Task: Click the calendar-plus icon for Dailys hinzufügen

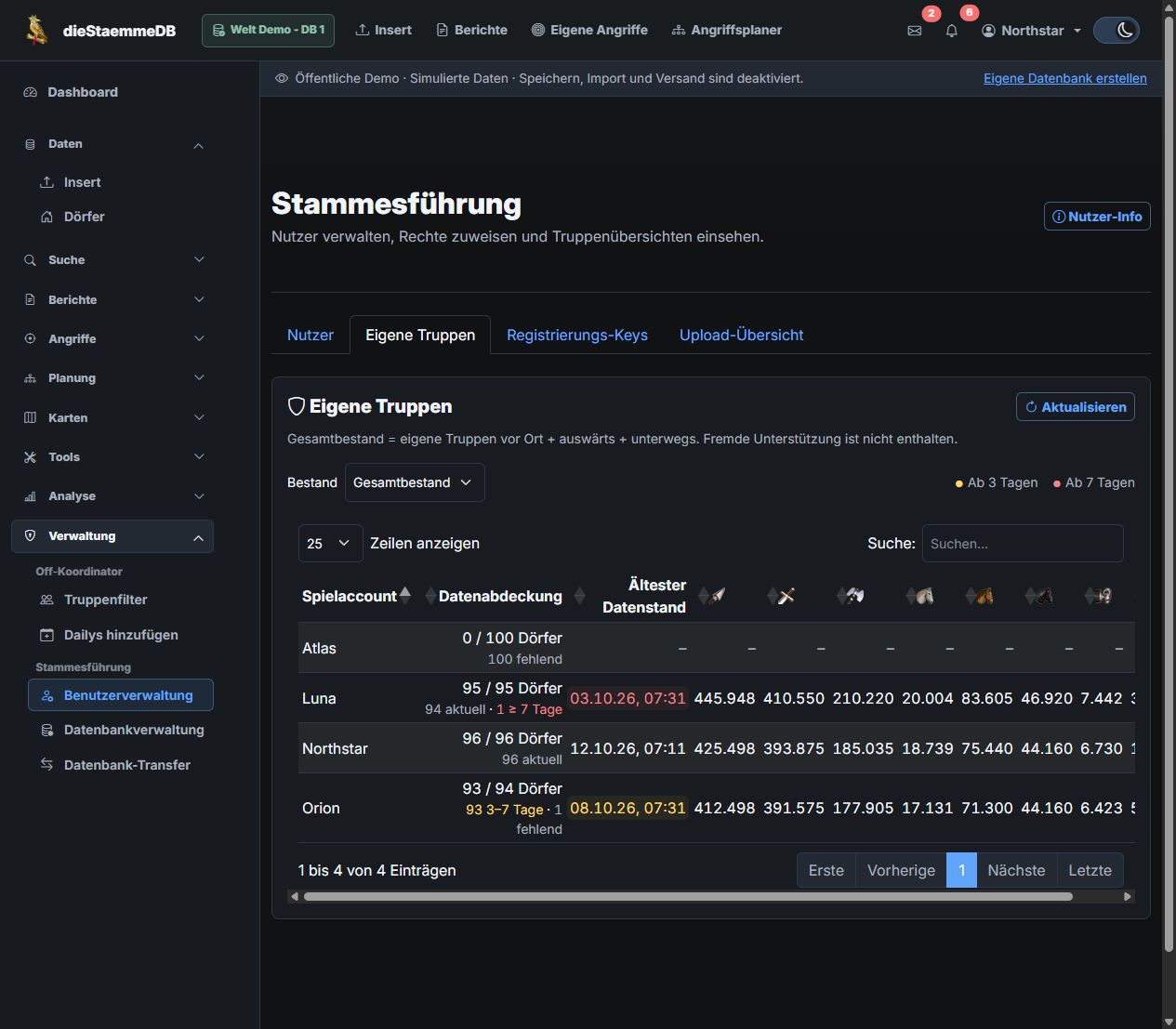Action: coord(46,635)
